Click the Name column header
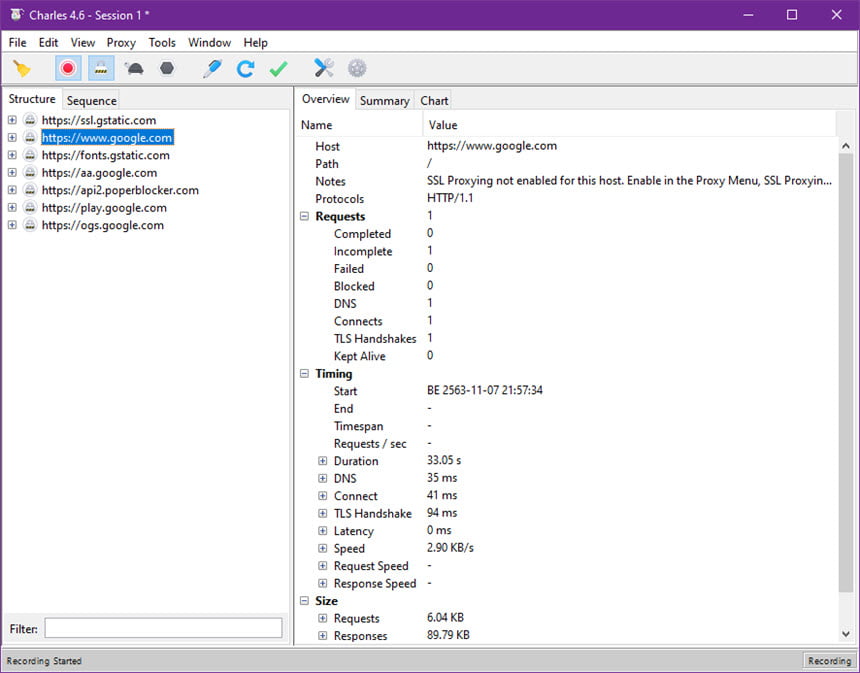Viewport: 860px width, 673px height. (359, 125)
